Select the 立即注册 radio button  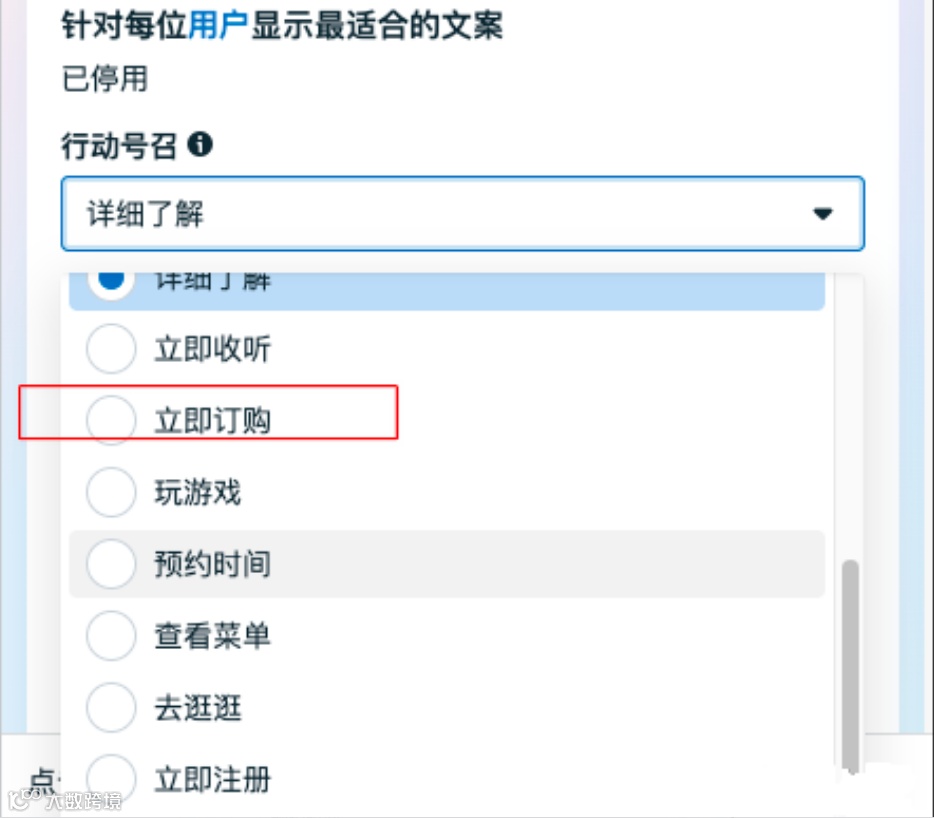click(x=111, y=779)
